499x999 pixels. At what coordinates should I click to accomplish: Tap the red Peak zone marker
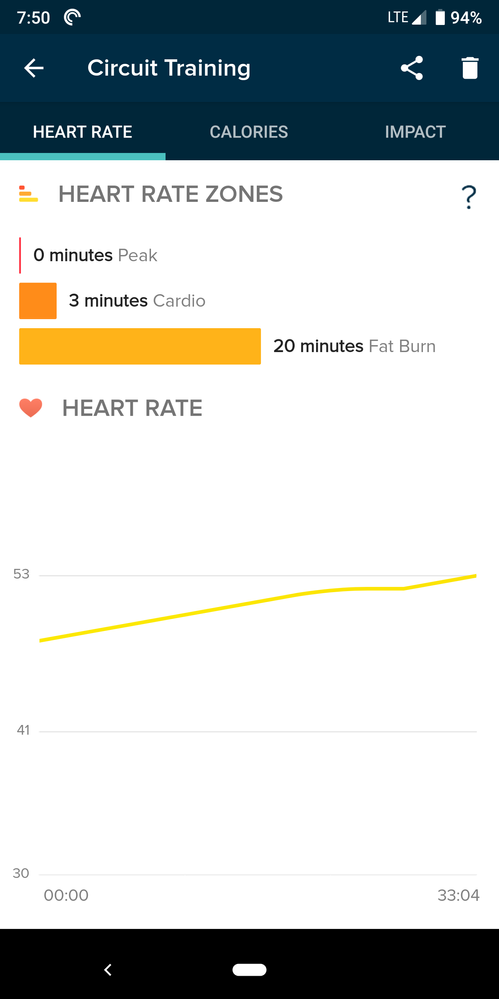point(20,255)
